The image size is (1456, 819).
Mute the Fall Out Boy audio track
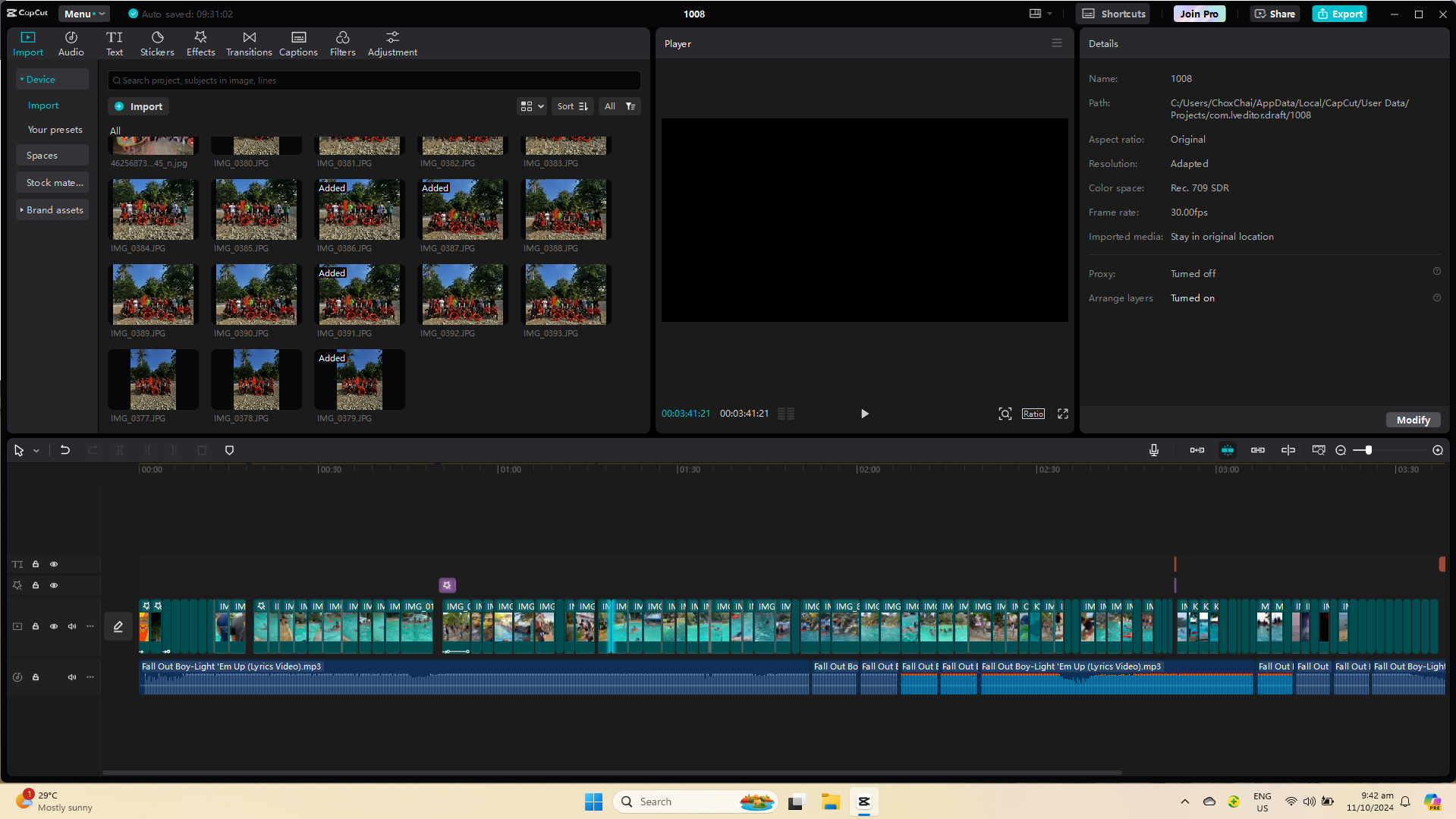pyautogui.click(x=72, y=677)
